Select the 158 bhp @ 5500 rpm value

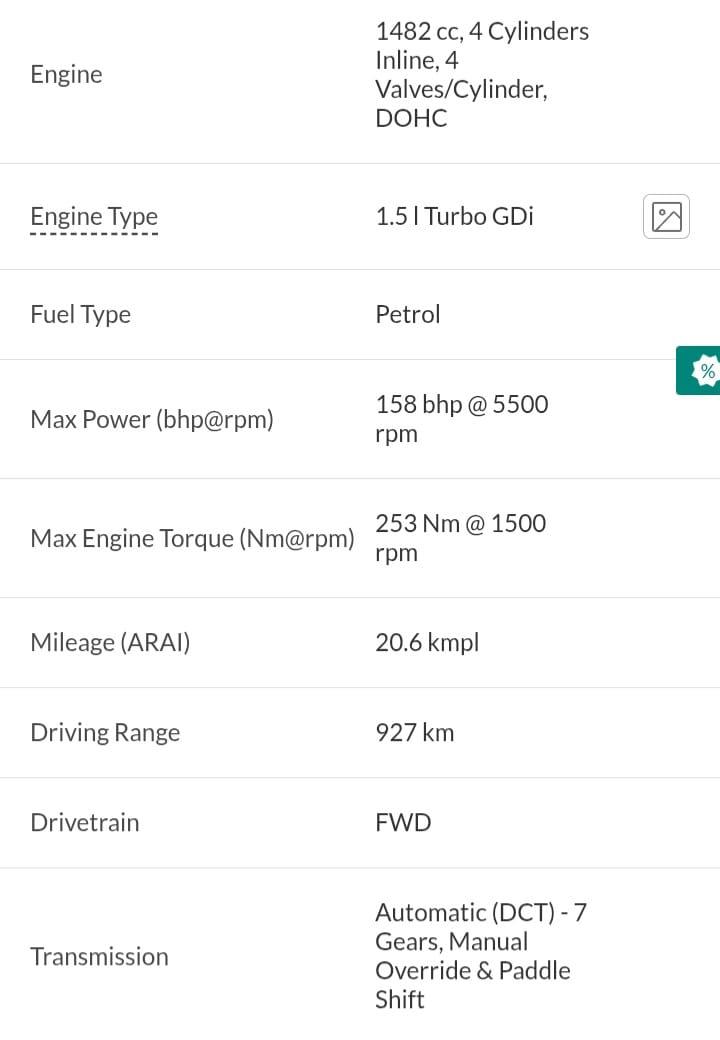click(461, 419)
